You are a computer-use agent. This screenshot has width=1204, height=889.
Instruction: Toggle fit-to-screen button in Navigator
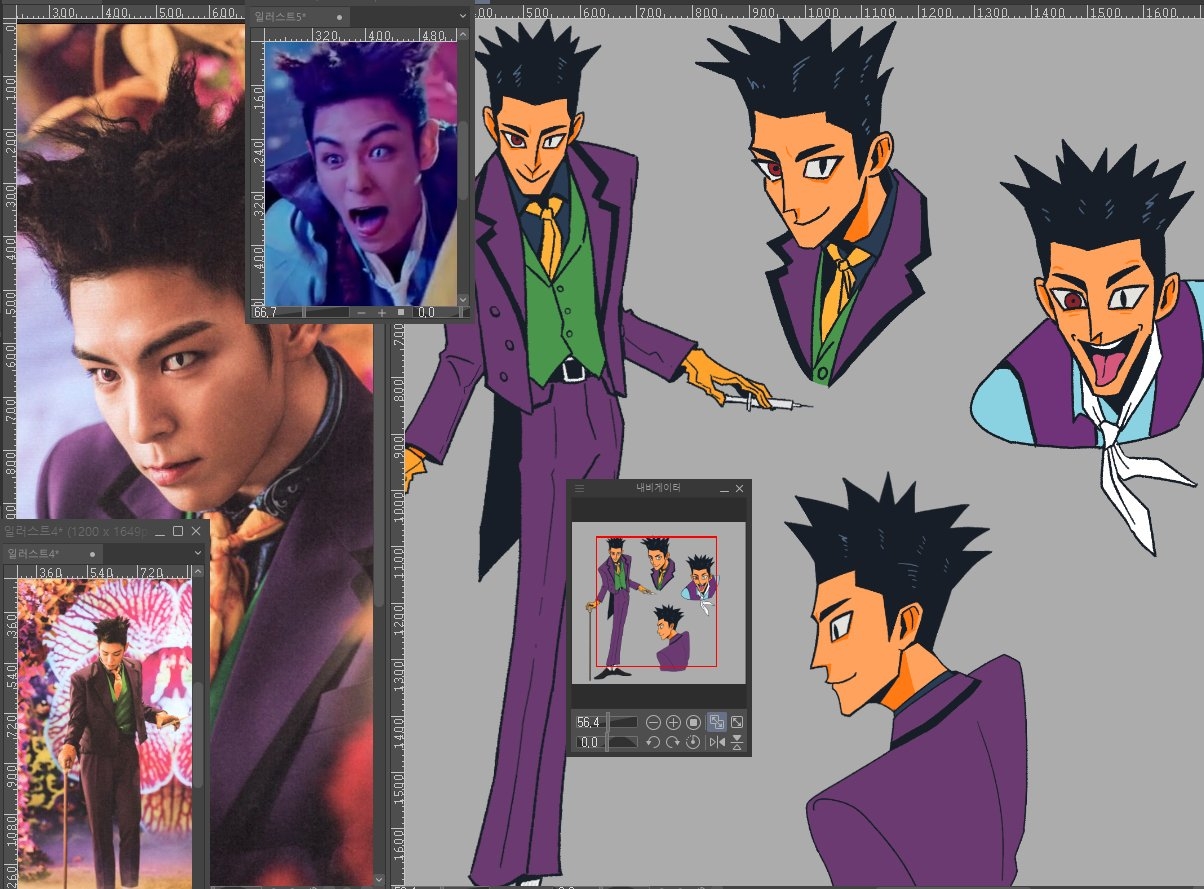click(x=716, y=722)
